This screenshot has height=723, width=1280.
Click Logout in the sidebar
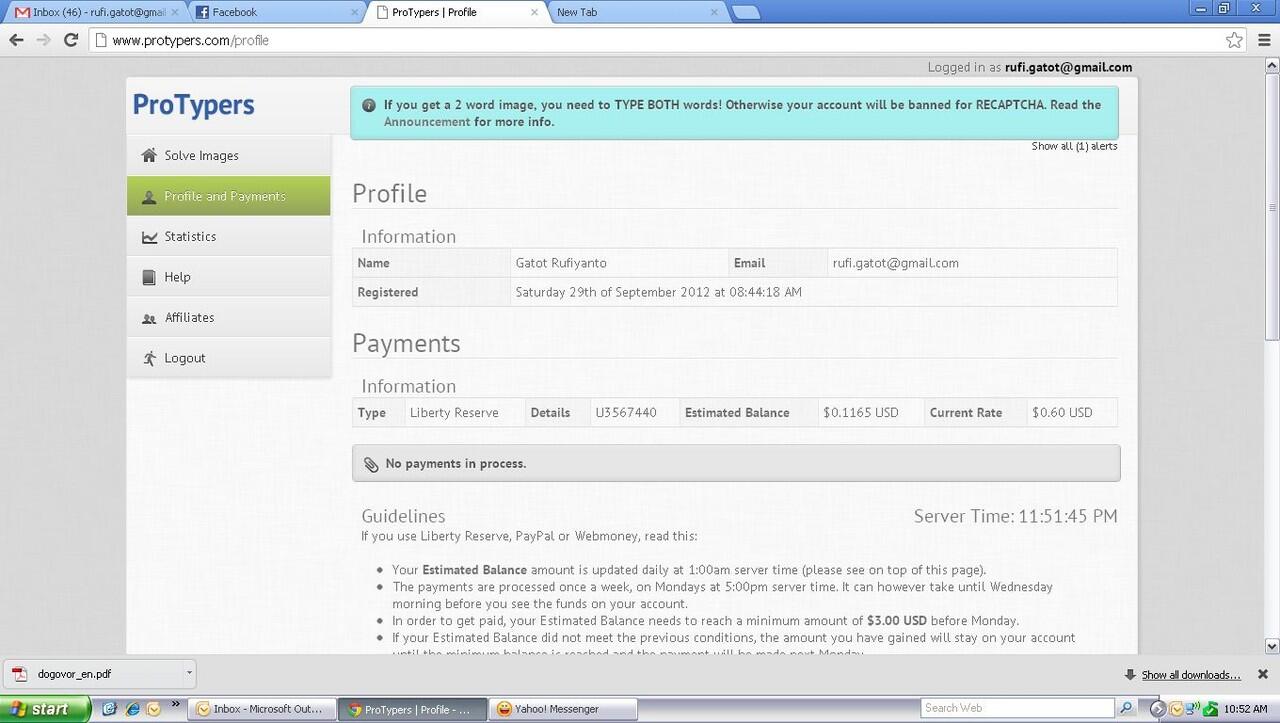click(228, 358)
